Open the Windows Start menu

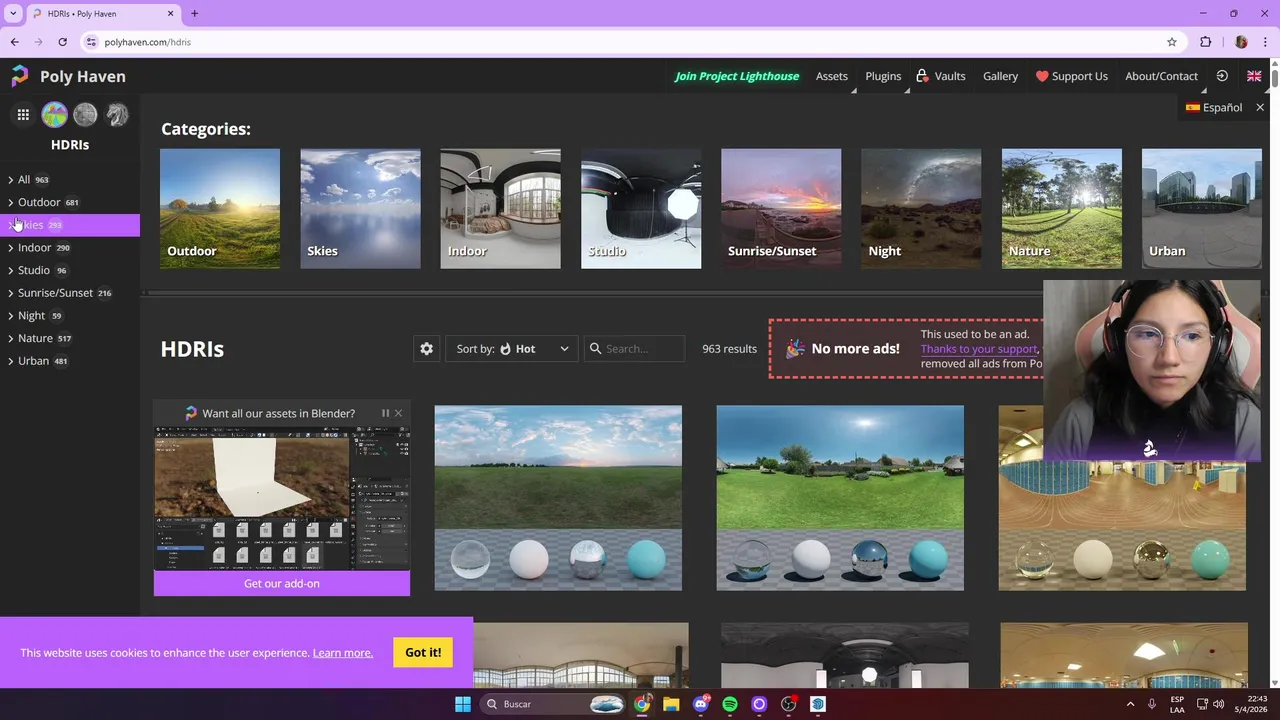463,704
